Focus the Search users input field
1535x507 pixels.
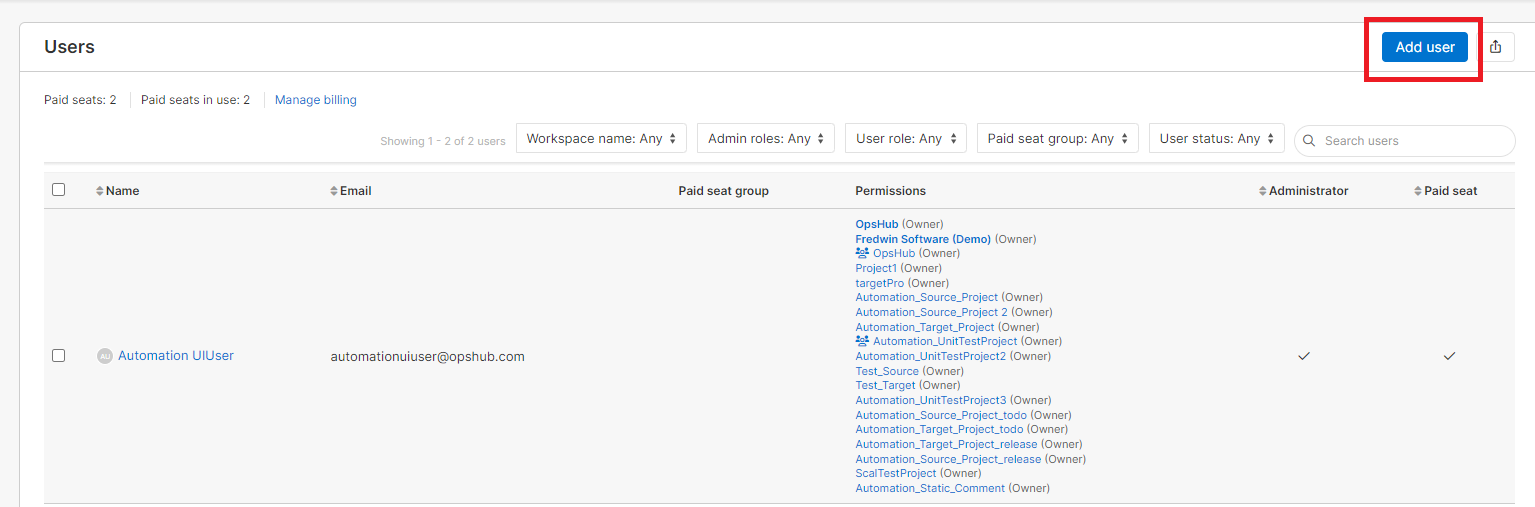(x=1414, y=141)
